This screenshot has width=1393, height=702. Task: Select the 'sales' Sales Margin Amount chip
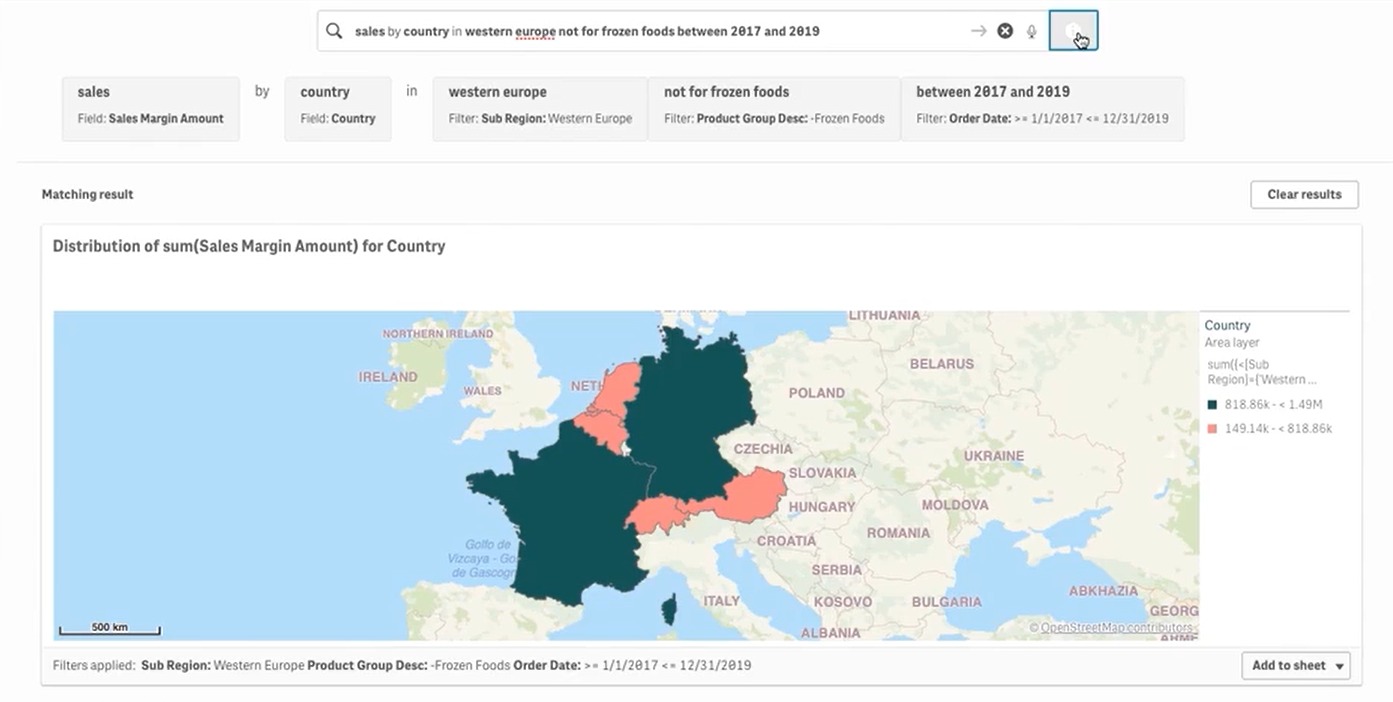151,109
